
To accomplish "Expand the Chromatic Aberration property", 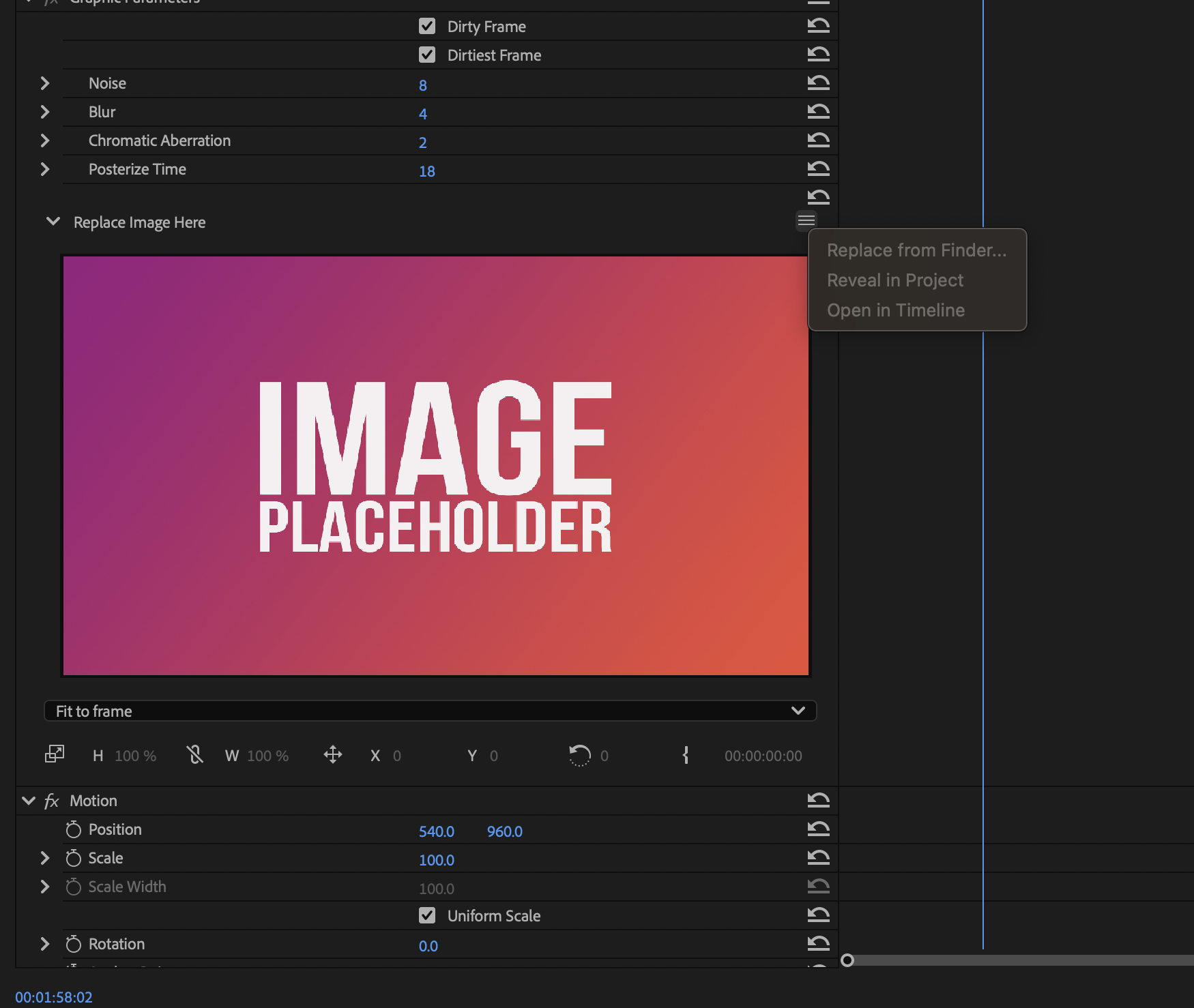I will pyautogui.click(x=45, y=140).
